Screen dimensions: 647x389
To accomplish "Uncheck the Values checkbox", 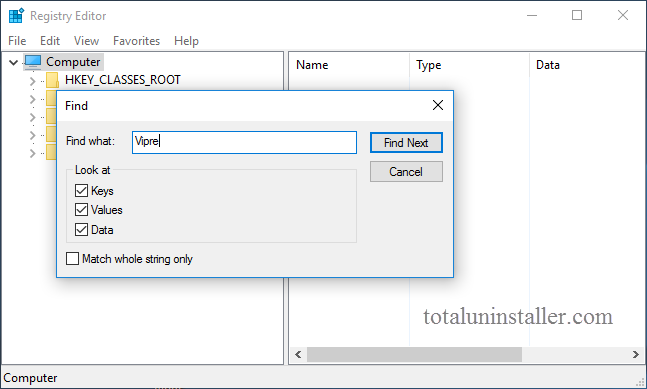I will [x=81, y=210].
